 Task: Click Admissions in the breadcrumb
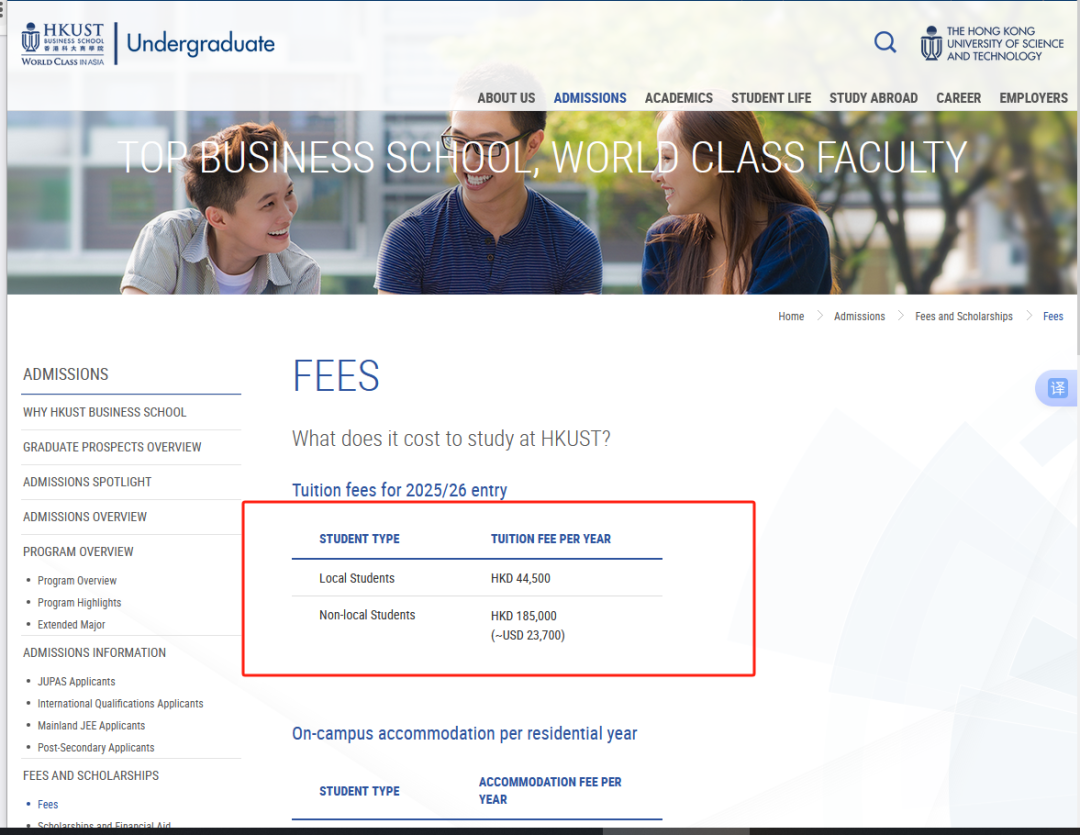click(859, 316)
